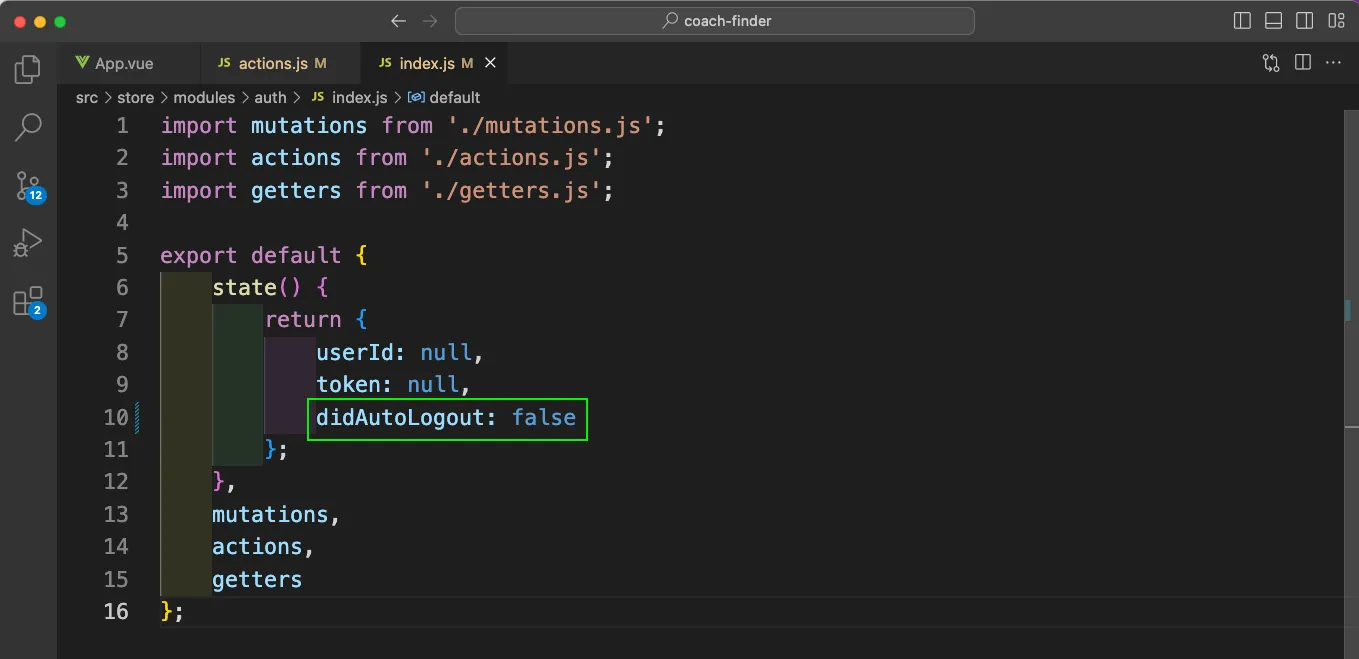Click the './mutations.js' import path

[x=550, y=126]
